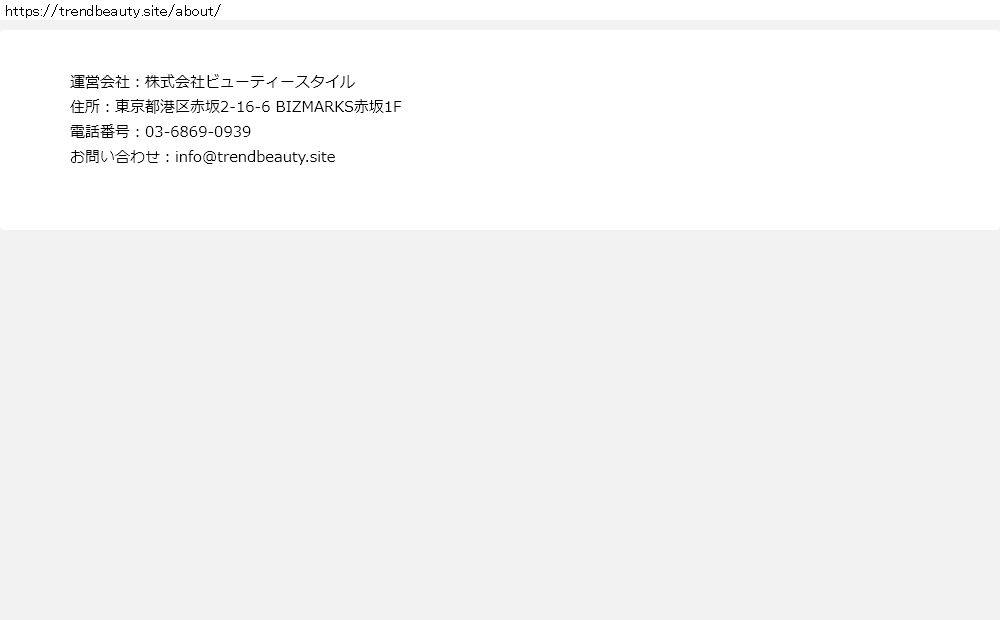Click the phone number 03-6869-0939

tap(198, 131)
